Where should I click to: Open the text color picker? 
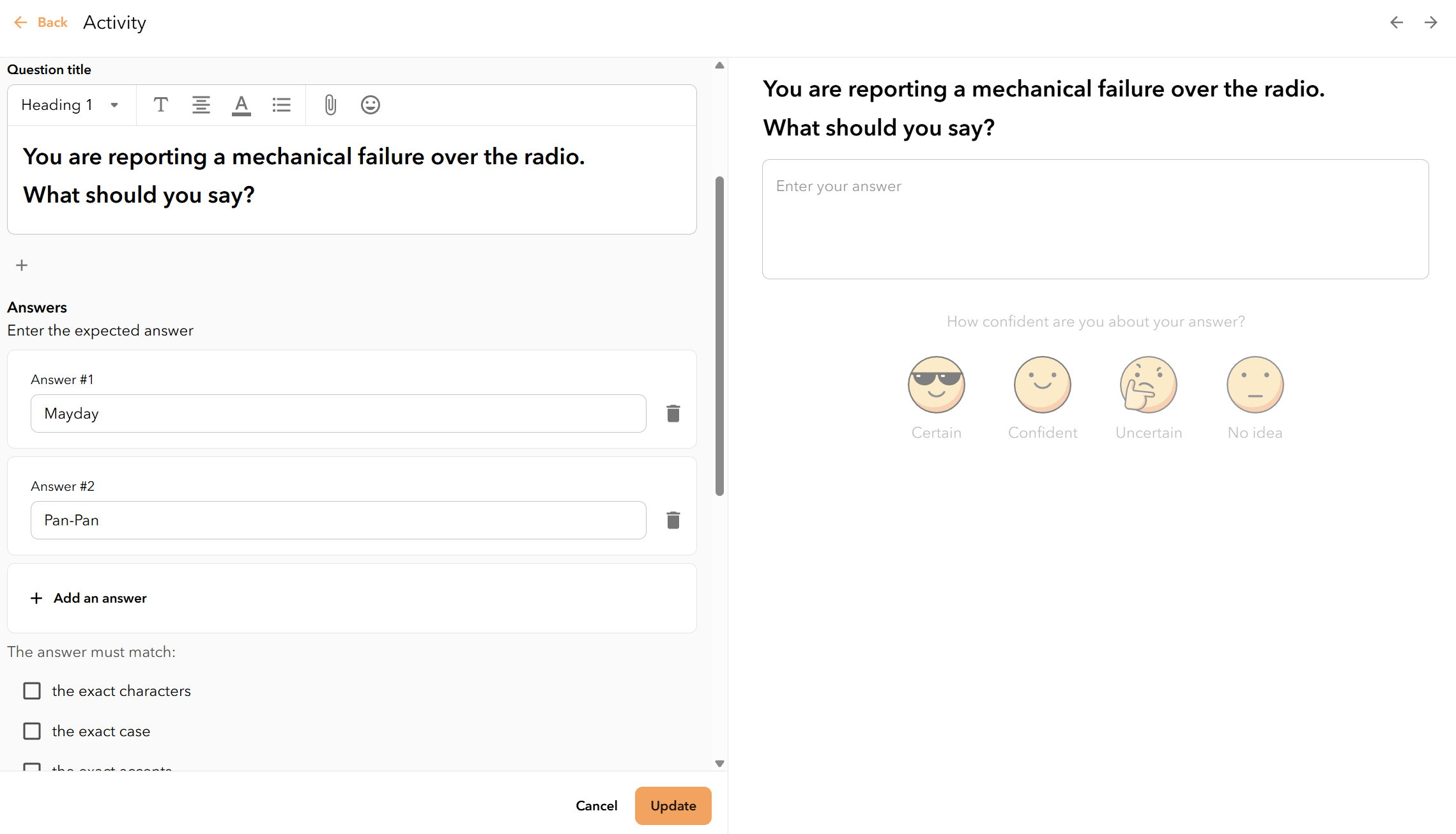(x=241, y=105)
